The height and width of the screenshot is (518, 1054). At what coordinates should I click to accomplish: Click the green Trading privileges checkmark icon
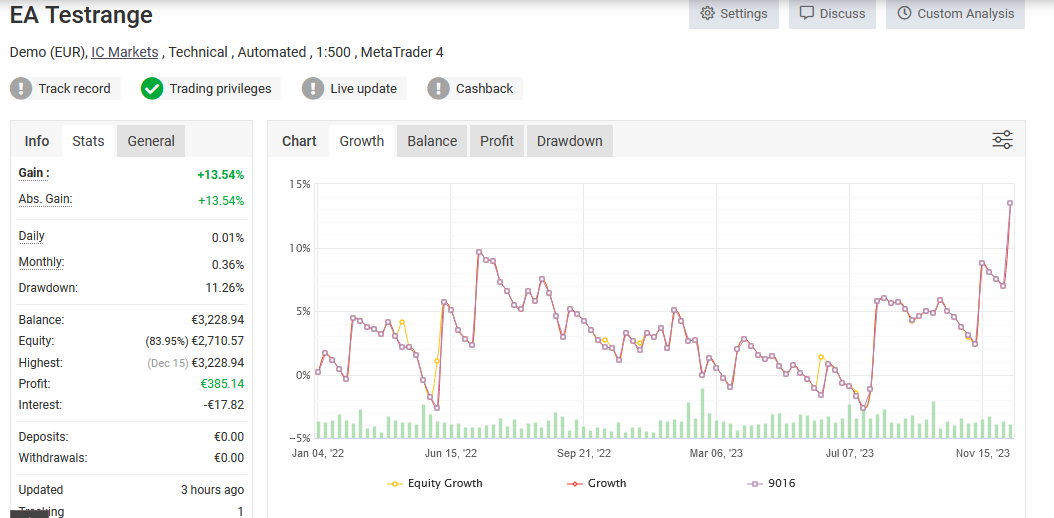[x=152, y=89]
